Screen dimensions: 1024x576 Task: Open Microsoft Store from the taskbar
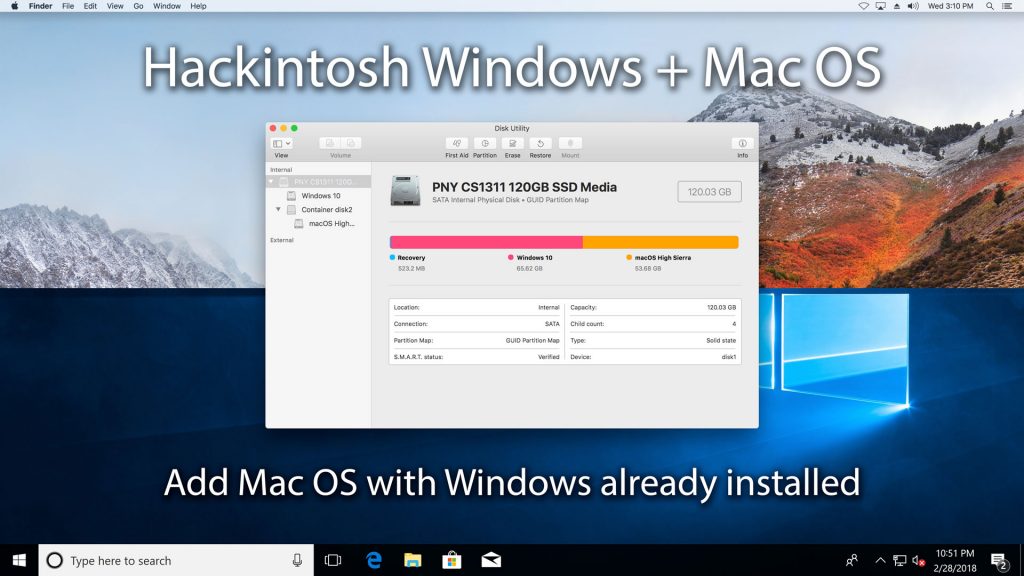pyautogui.click(x=452, y=560)
